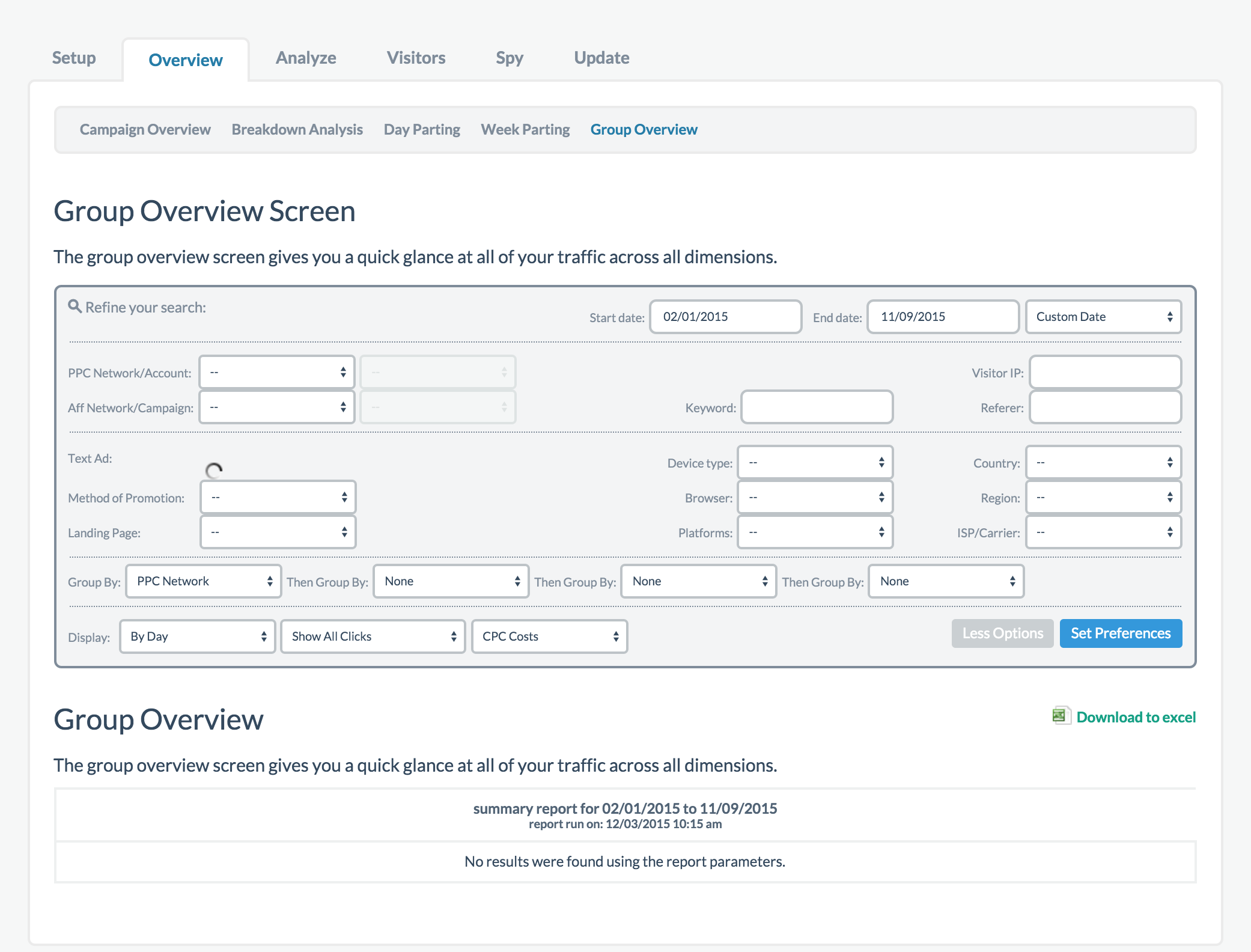Expand the PPC Network/Account selector

[x=277, y=373]
